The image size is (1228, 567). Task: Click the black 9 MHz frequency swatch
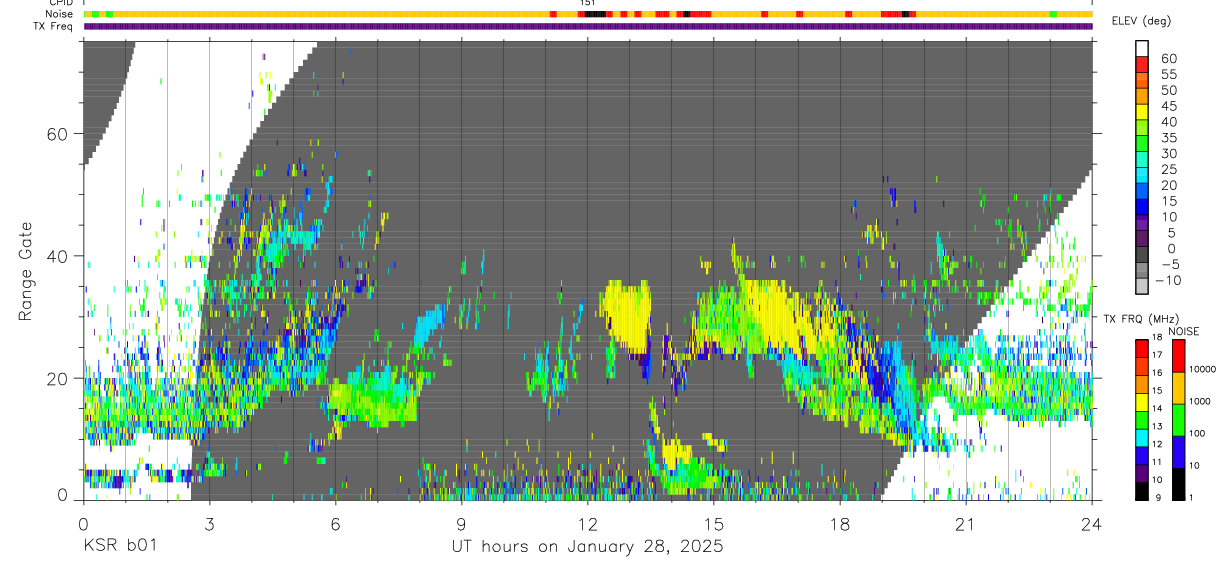(1142, 491)
